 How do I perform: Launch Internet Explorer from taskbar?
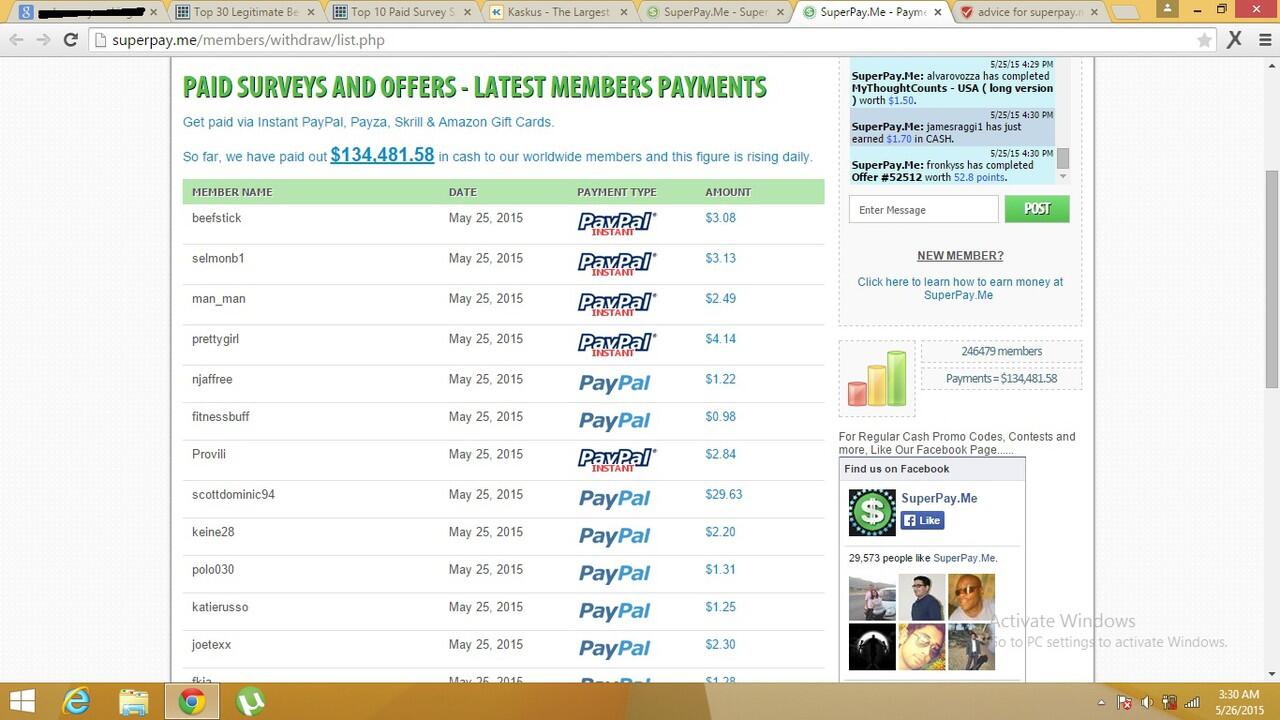coord(76,701)
